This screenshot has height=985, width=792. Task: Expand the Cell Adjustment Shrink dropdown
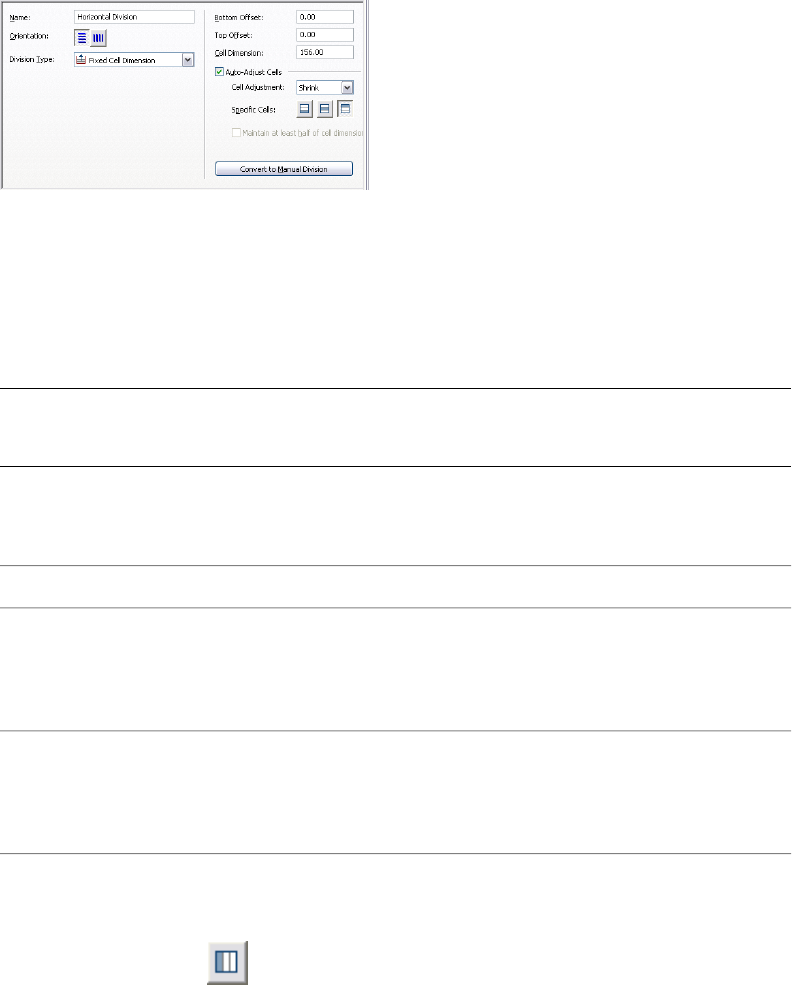tap(347, 87)
